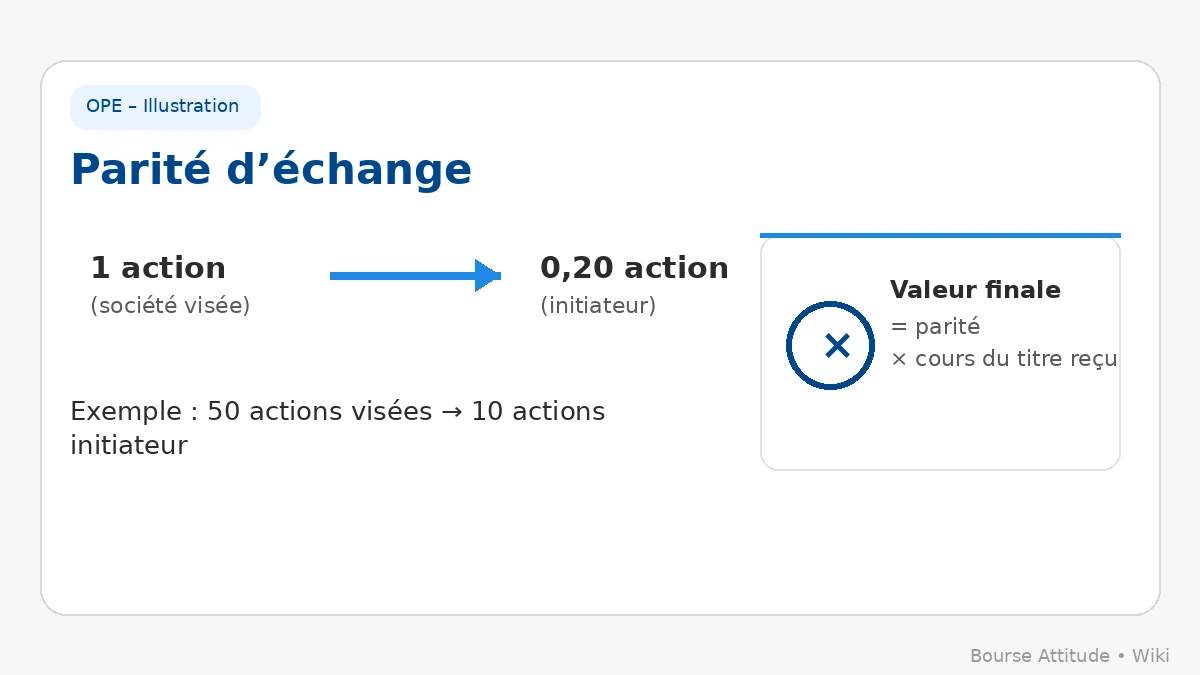
Task: Select the bold "1 action" text
Action: click(x=158, y=268)
